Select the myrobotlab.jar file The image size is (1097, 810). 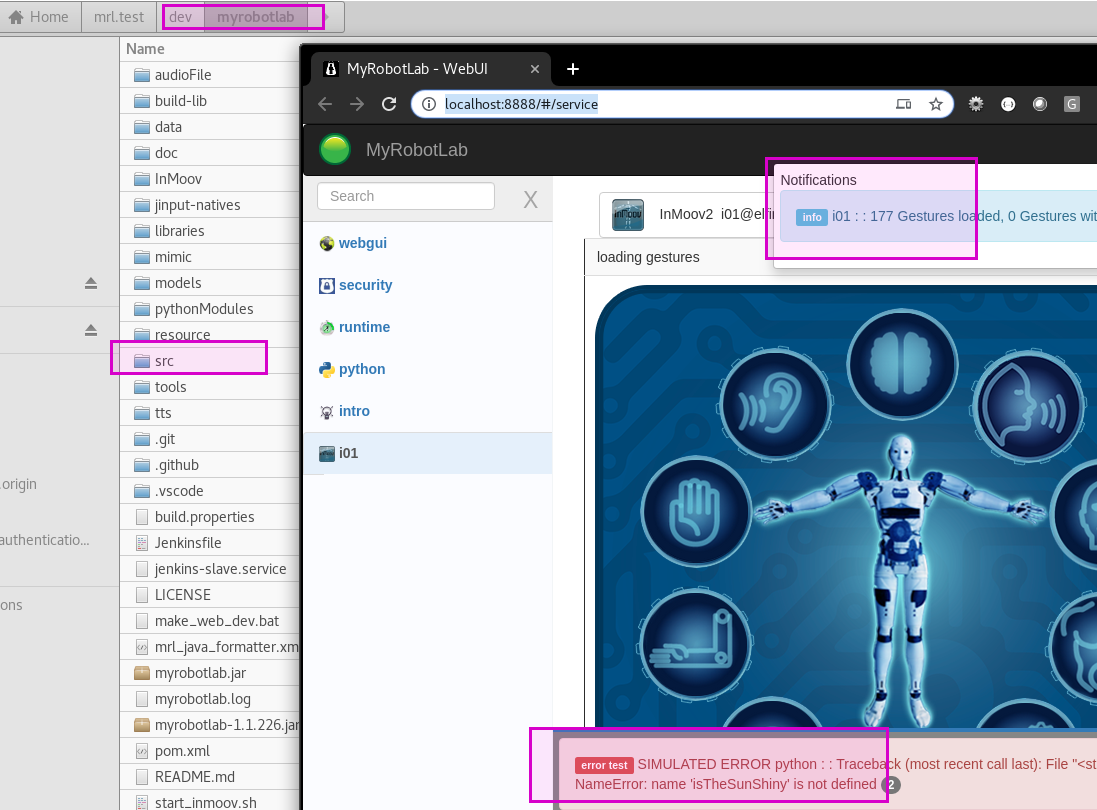(210, 673)
